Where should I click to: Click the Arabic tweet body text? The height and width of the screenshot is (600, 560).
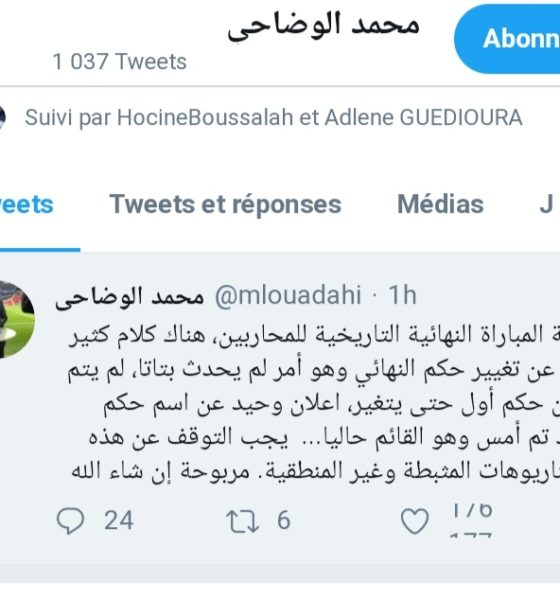tap(314, 403)
